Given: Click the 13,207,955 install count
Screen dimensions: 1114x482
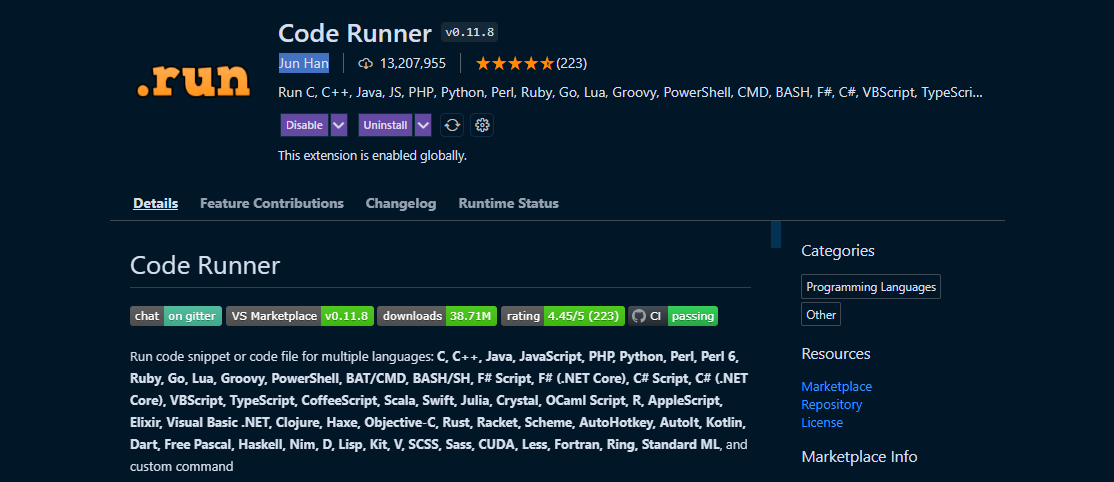Looking at the screenshot, I should [413, 63].
